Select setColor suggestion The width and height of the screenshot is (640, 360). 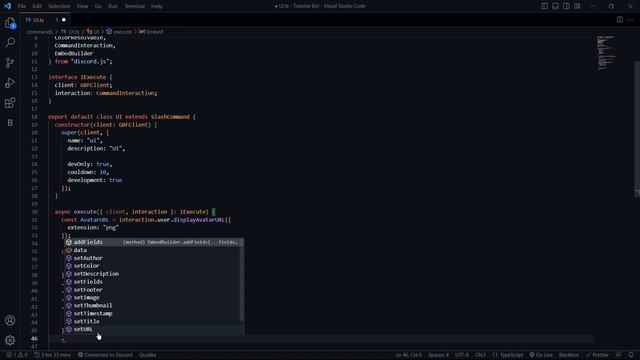coord(154,266)
